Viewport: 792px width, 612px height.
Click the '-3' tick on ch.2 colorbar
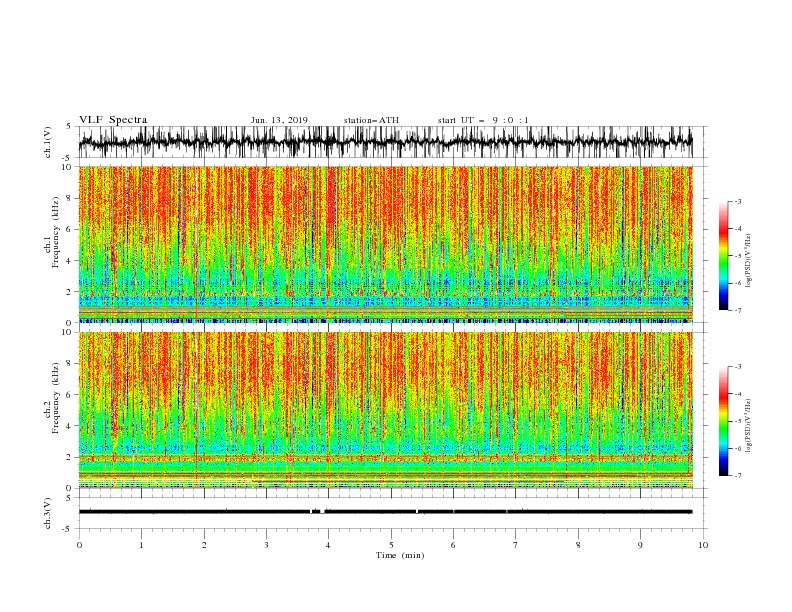click(x=738, y=367)
